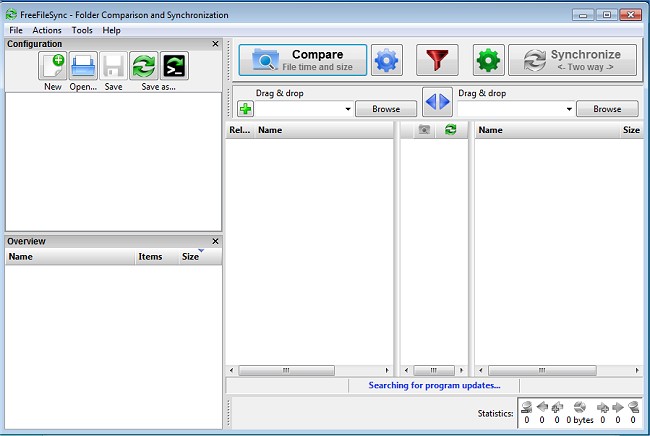Save as batch job terminal icon

(x=174, y=65)
